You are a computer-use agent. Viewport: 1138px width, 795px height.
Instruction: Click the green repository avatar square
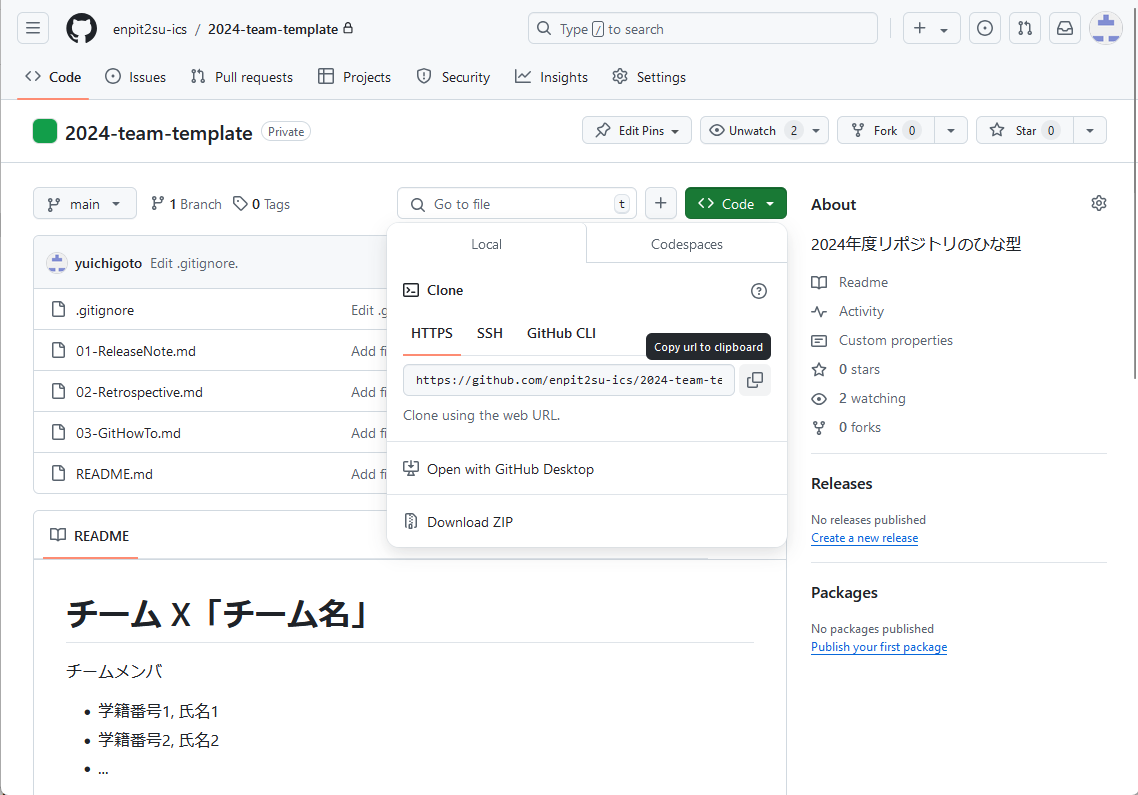pos(45,131)
